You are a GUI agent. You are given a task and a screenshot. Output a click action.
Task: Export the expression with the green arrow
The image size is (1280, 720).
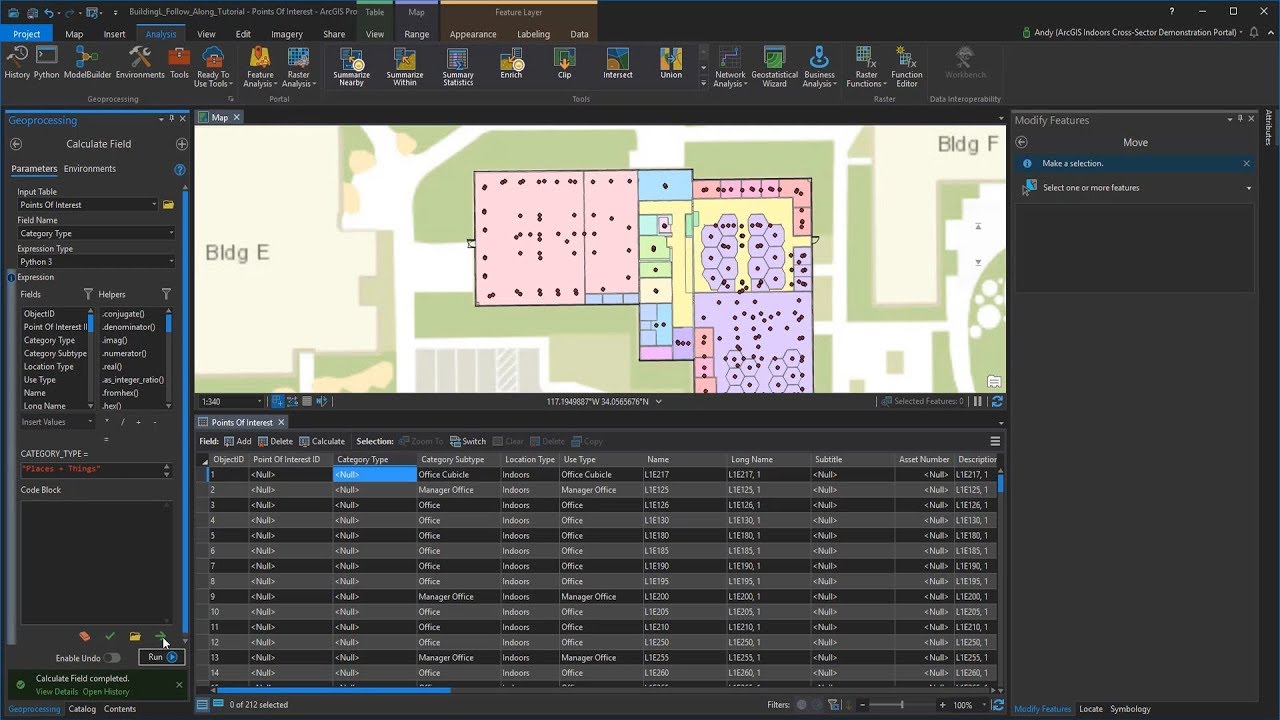point(160,636)
